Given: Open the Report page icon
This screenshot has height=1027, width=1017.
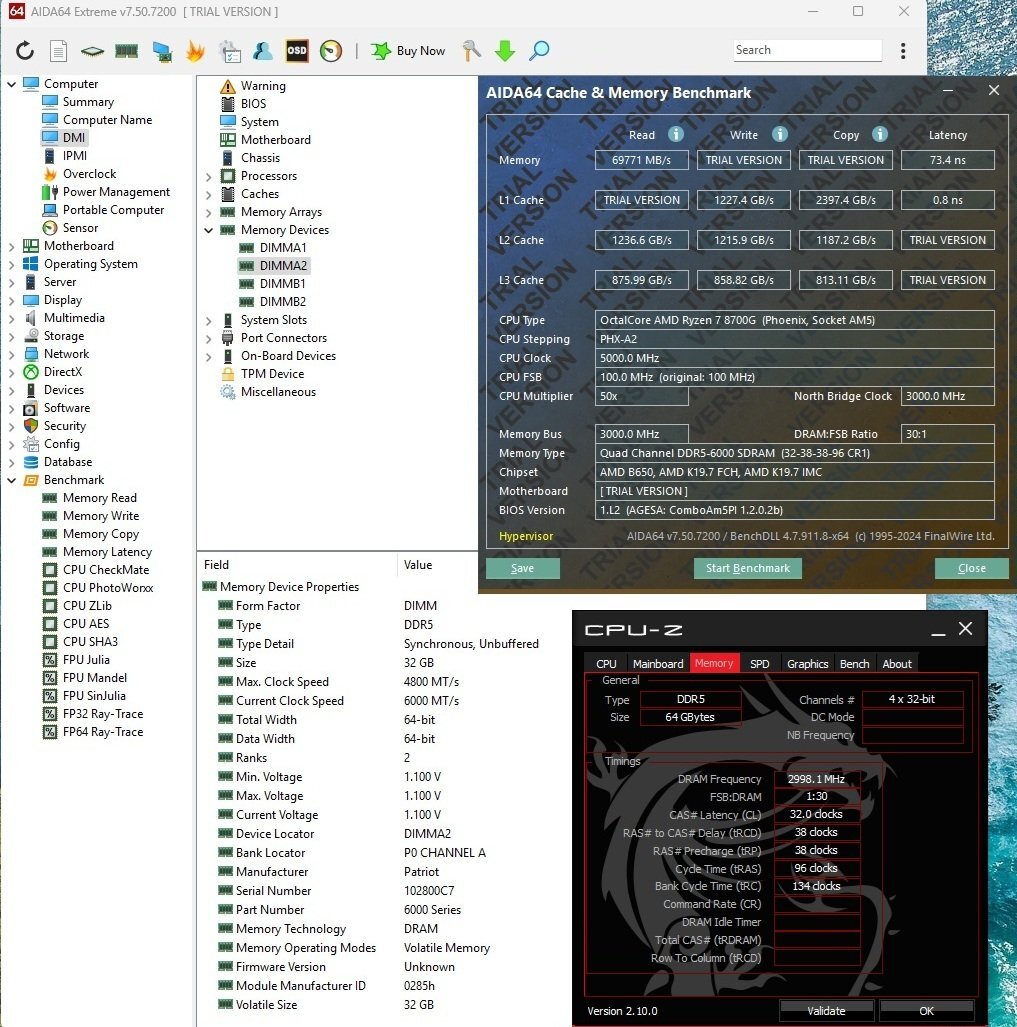Looking at the screenshot, I should coord(59,50).
